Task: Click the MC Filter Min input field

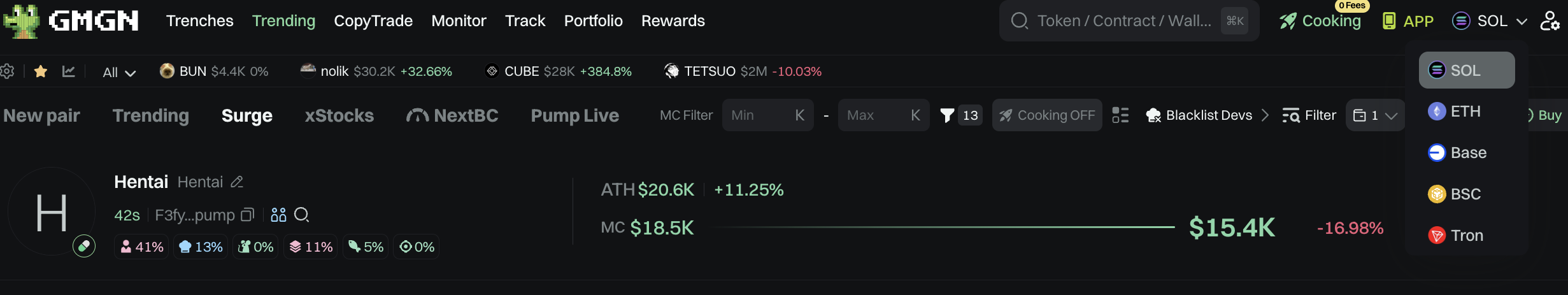Action: [760, 115]
